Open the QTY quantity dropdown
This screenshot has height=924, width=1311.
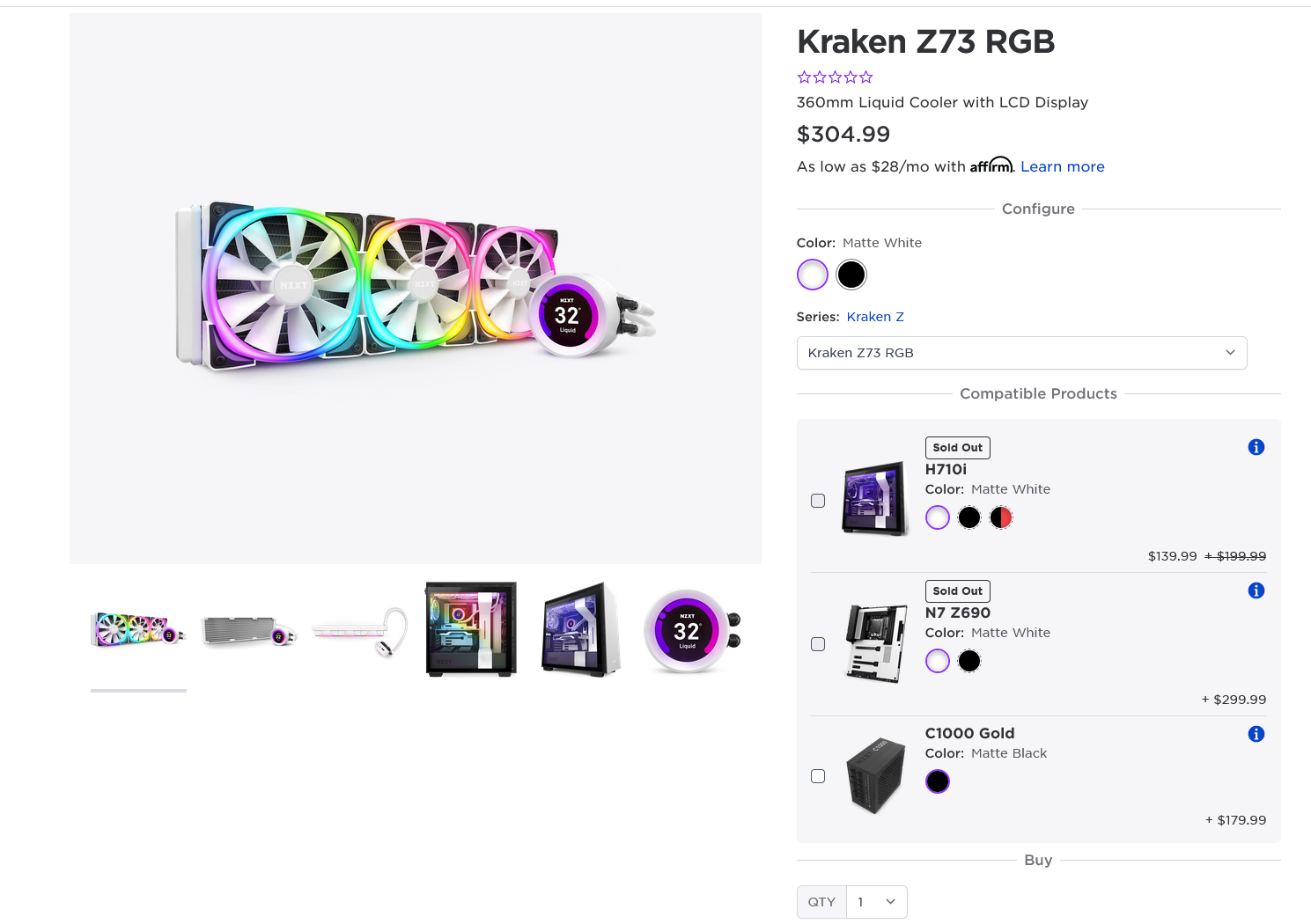[x=876, y=902]
